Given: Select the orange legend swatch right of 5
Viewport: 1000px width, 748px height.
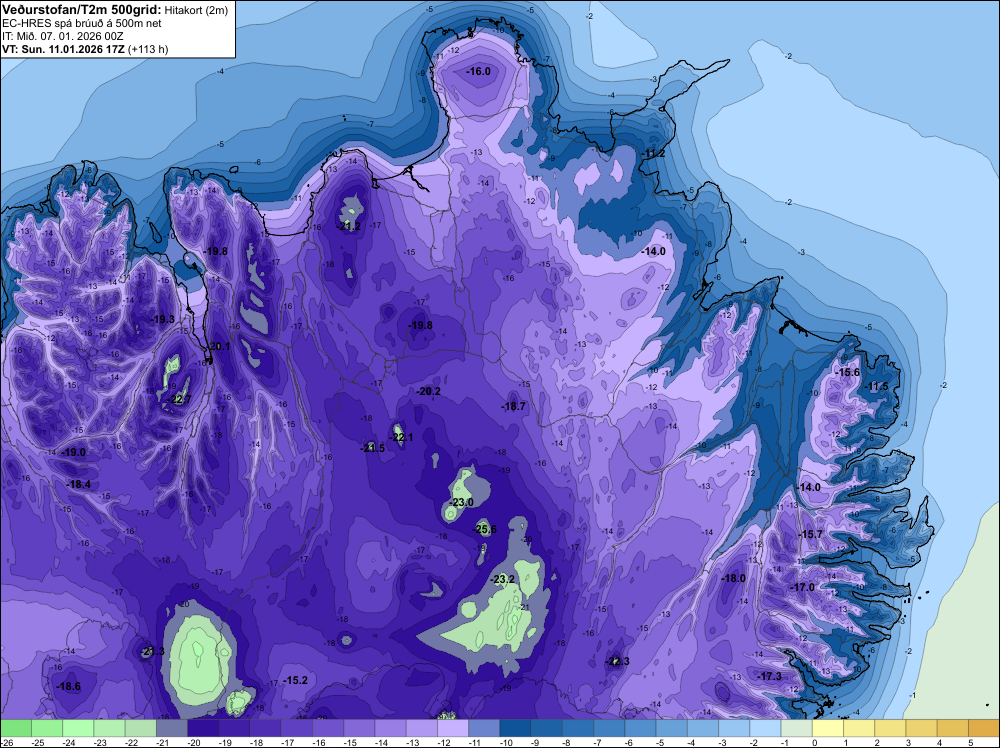Looking at the screenshot, I should point(984,728).
